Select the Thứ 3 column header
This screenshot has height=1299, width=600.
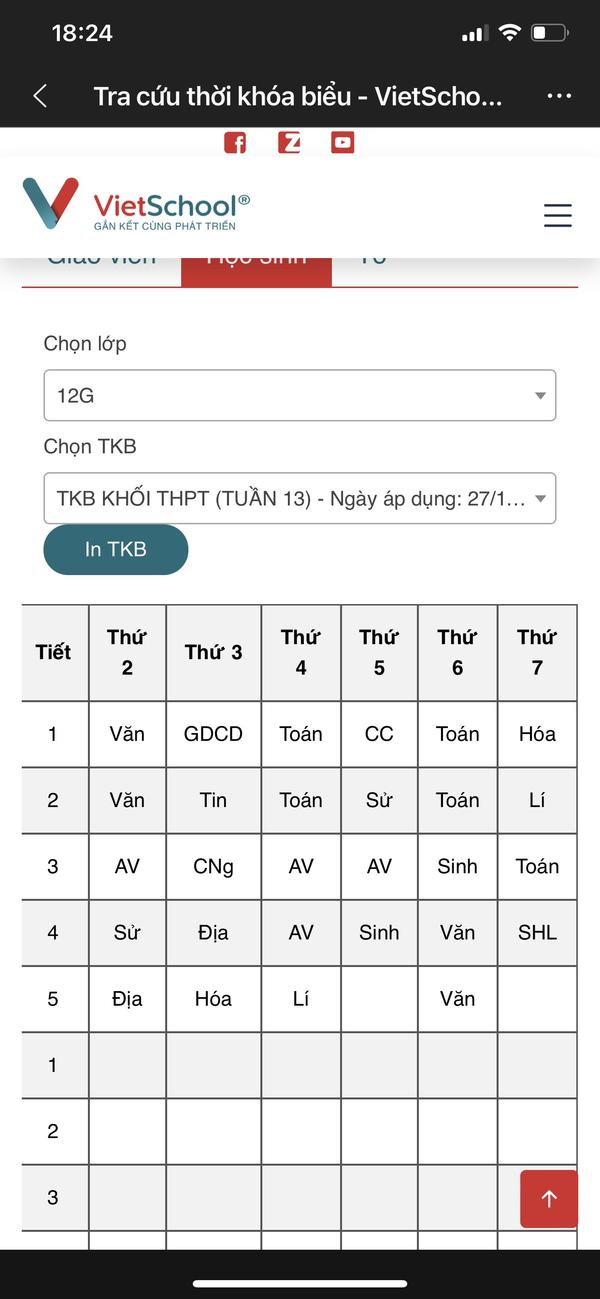(x=214, y=652)
